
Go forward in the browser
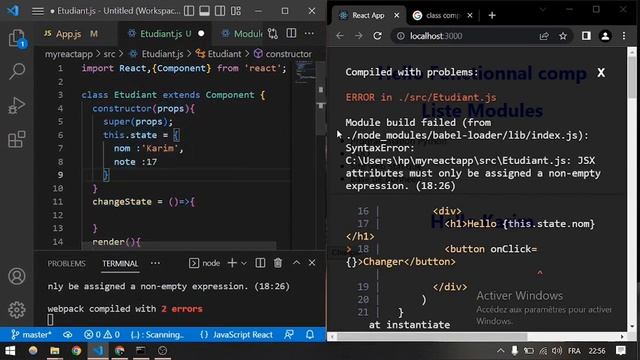tap(359, 36)
